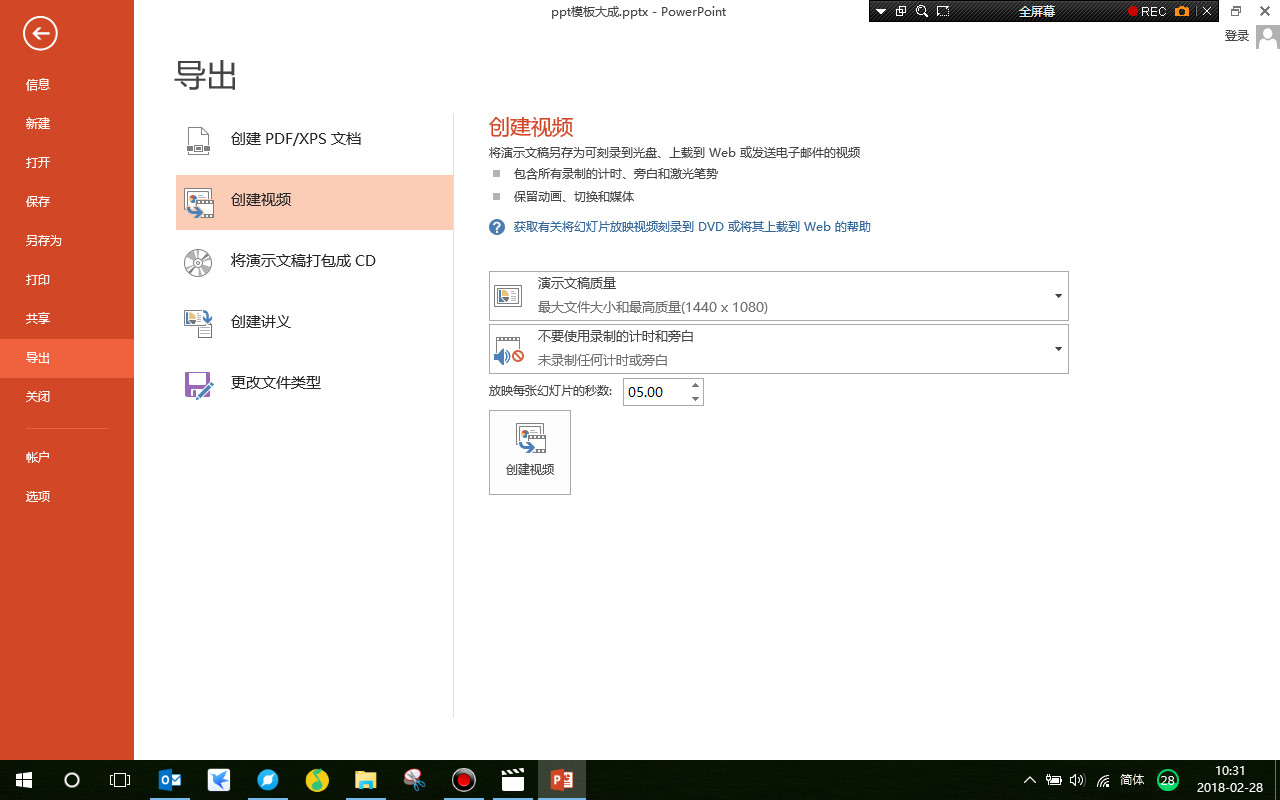The width and height of the screenshot is (1280, 800).
Task: Click the REC record button in recorder toolbar
Action: pos(1148,11)
